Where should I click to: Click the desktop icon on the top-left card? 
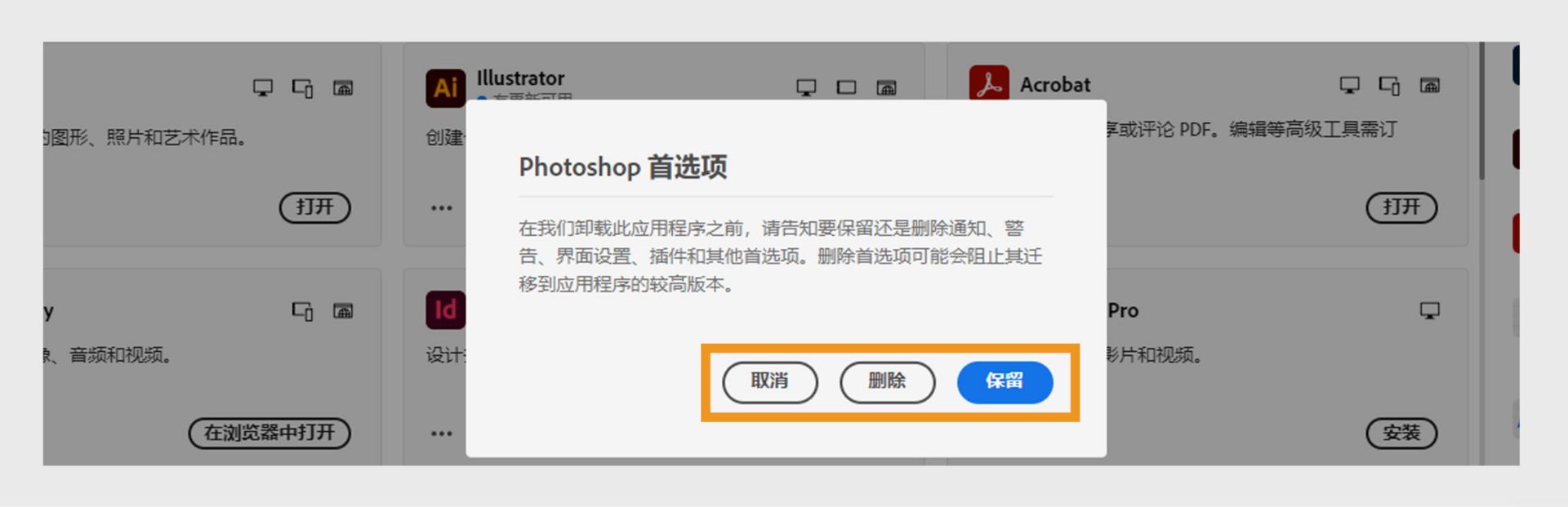pyautogui.click(x=263, y=87)
